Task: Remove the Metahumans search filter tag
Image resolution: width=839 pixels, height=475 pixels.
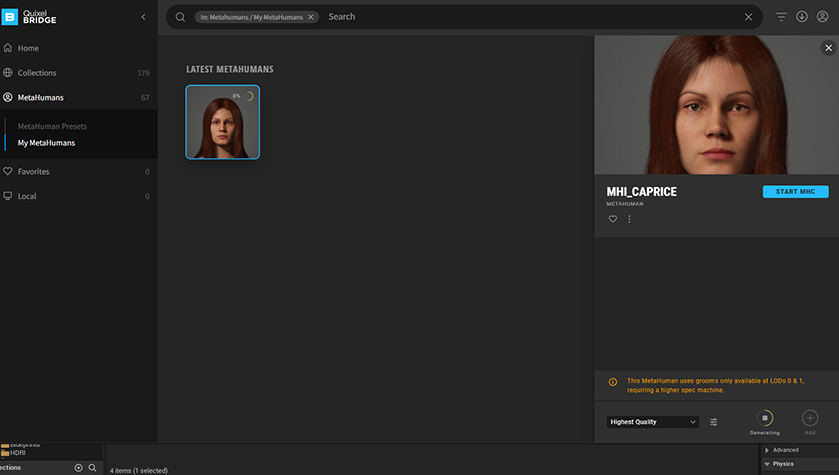Action: tap(310, 17)
